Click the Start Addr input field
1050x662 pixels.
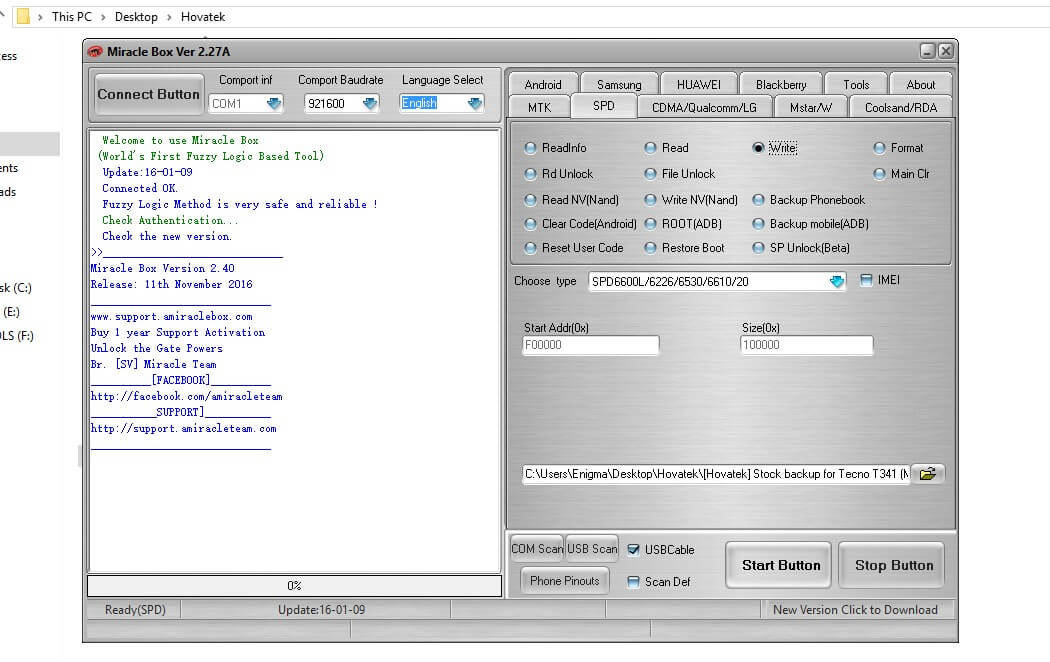590,345
